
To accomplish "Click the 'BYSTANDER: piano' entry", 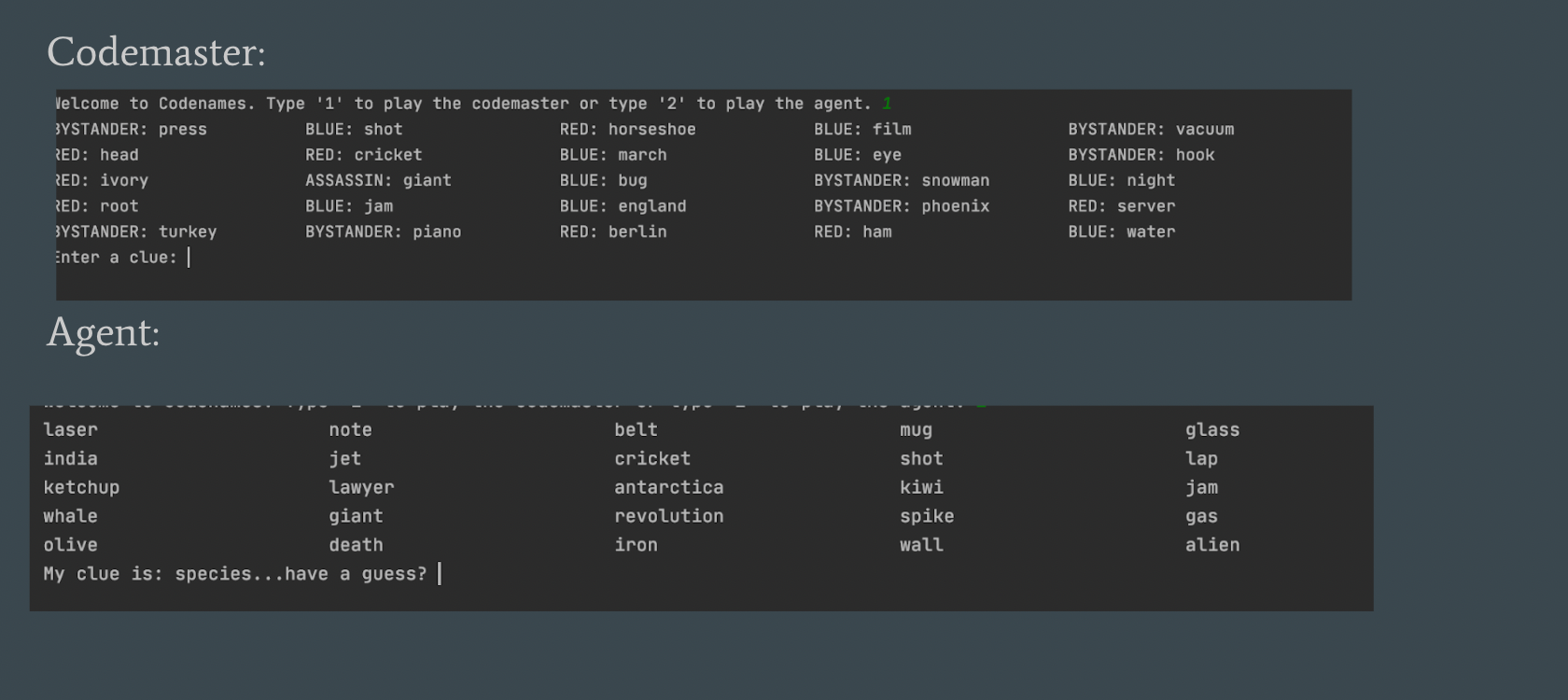I will click(x=383, y=231).
